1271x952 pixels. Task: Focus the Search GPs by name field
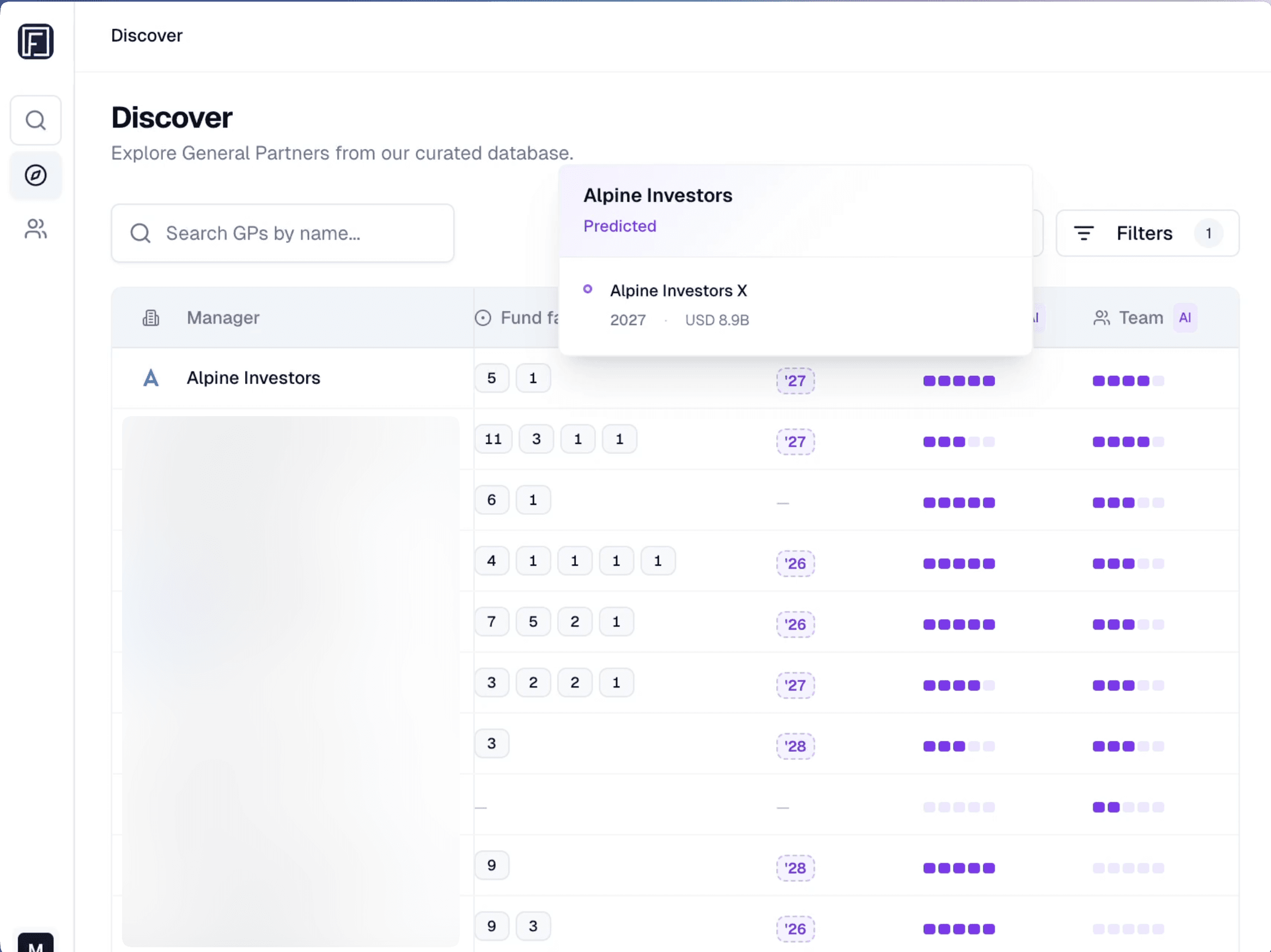283,233
